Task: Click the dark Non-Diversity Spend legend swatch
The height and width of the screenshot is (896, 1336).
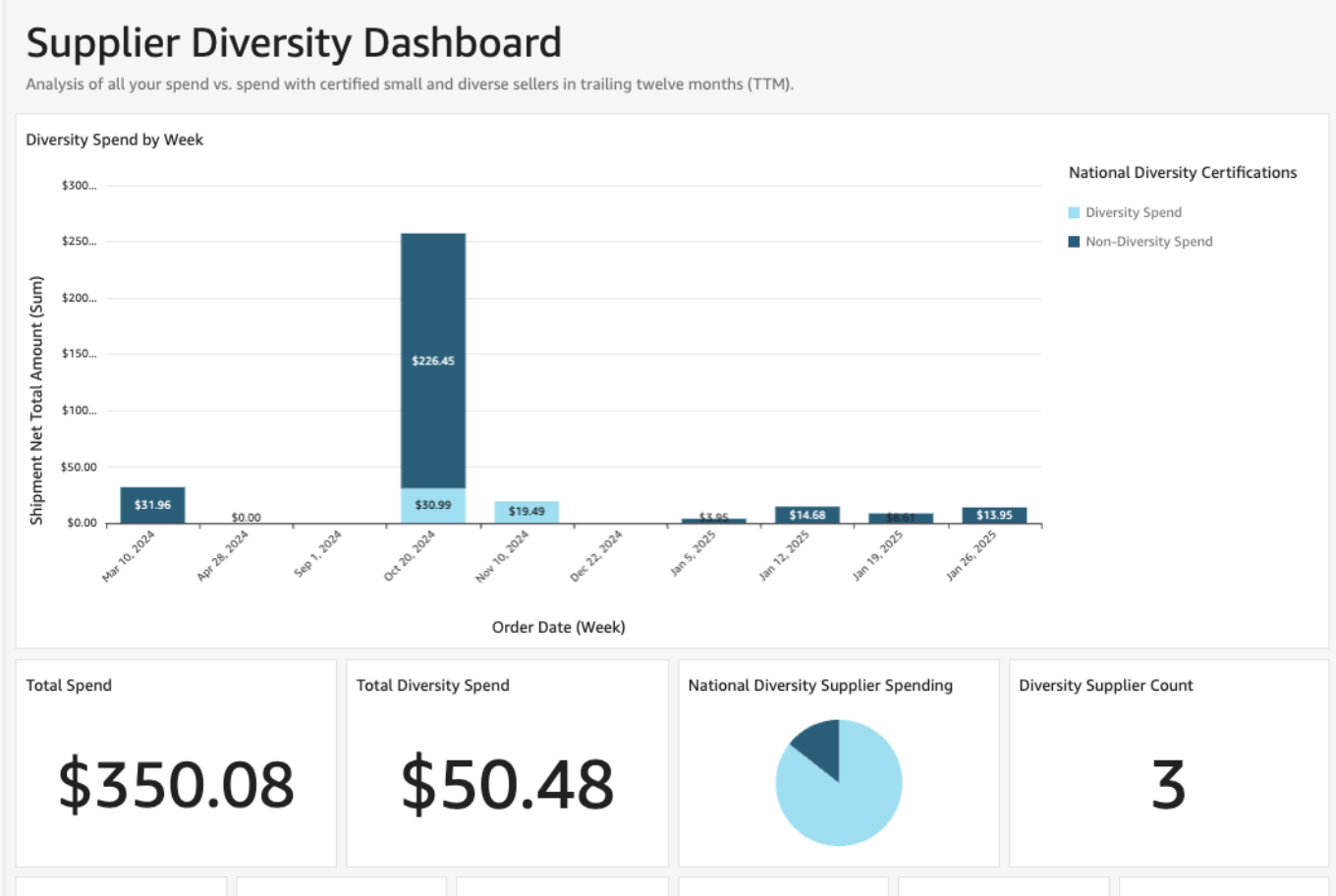Action: (1074, 242)
